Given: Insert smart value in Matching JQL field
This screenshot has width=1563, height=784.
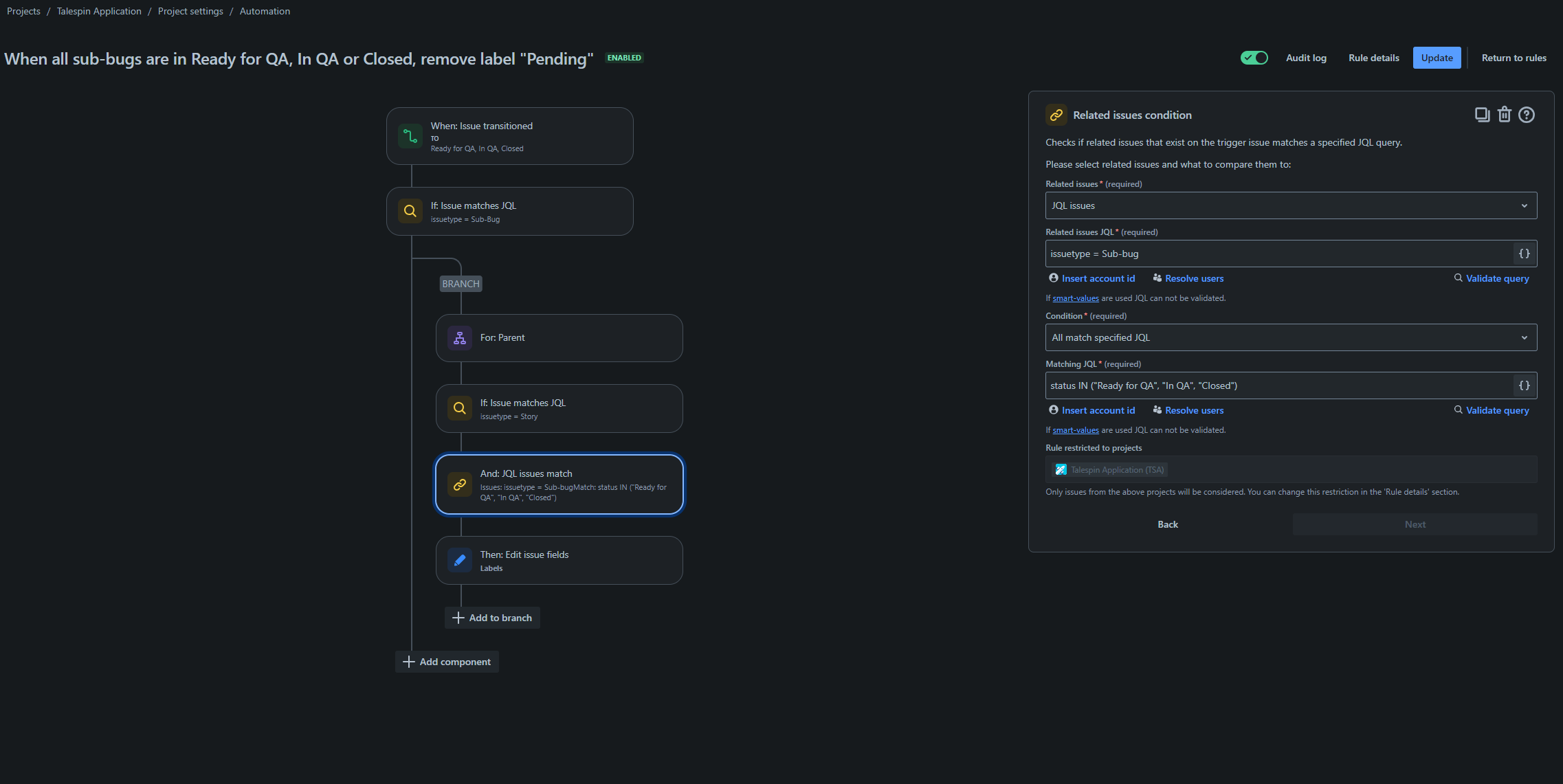Looking at the screenshot, I should [x=1524, y=385].
